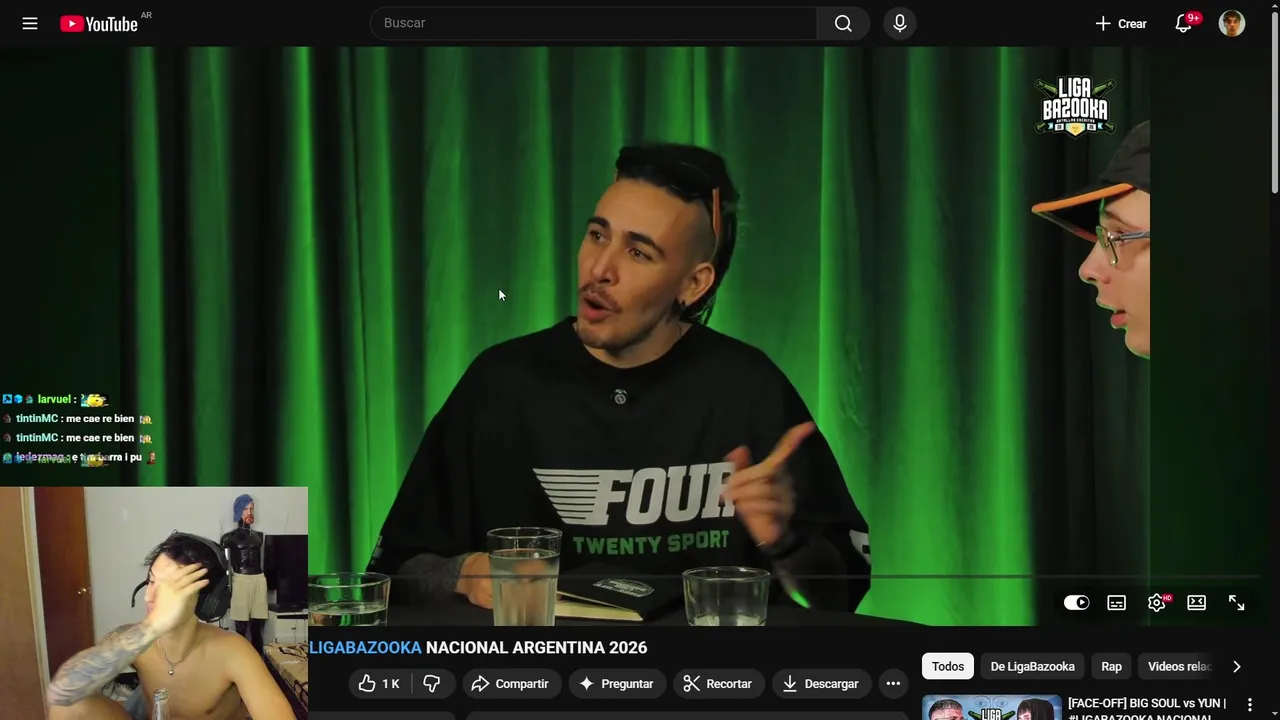Select the Videos relacionados chip
1280x720 pixels.
pyautogui.click(x=1179, y=666)
